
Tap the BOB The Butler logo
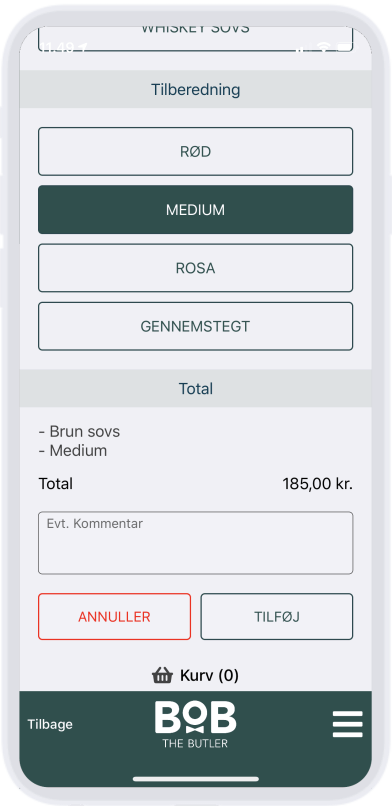tap(195, 725)
